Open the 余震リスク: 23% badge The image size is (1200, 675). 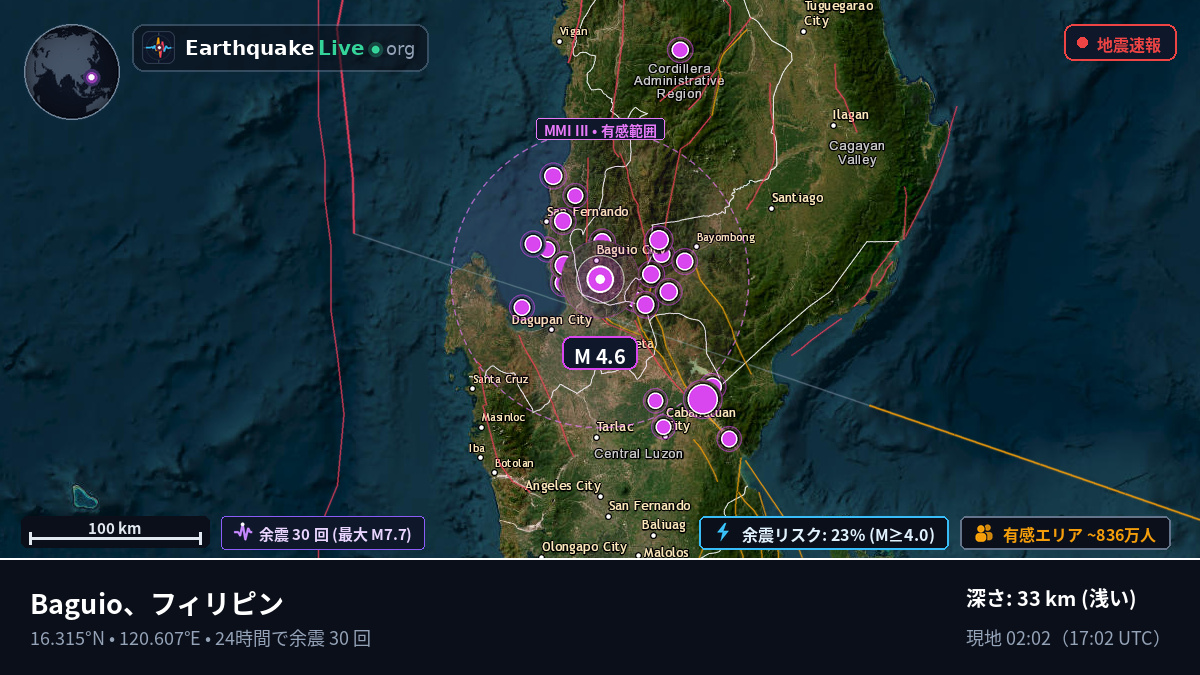824,533
